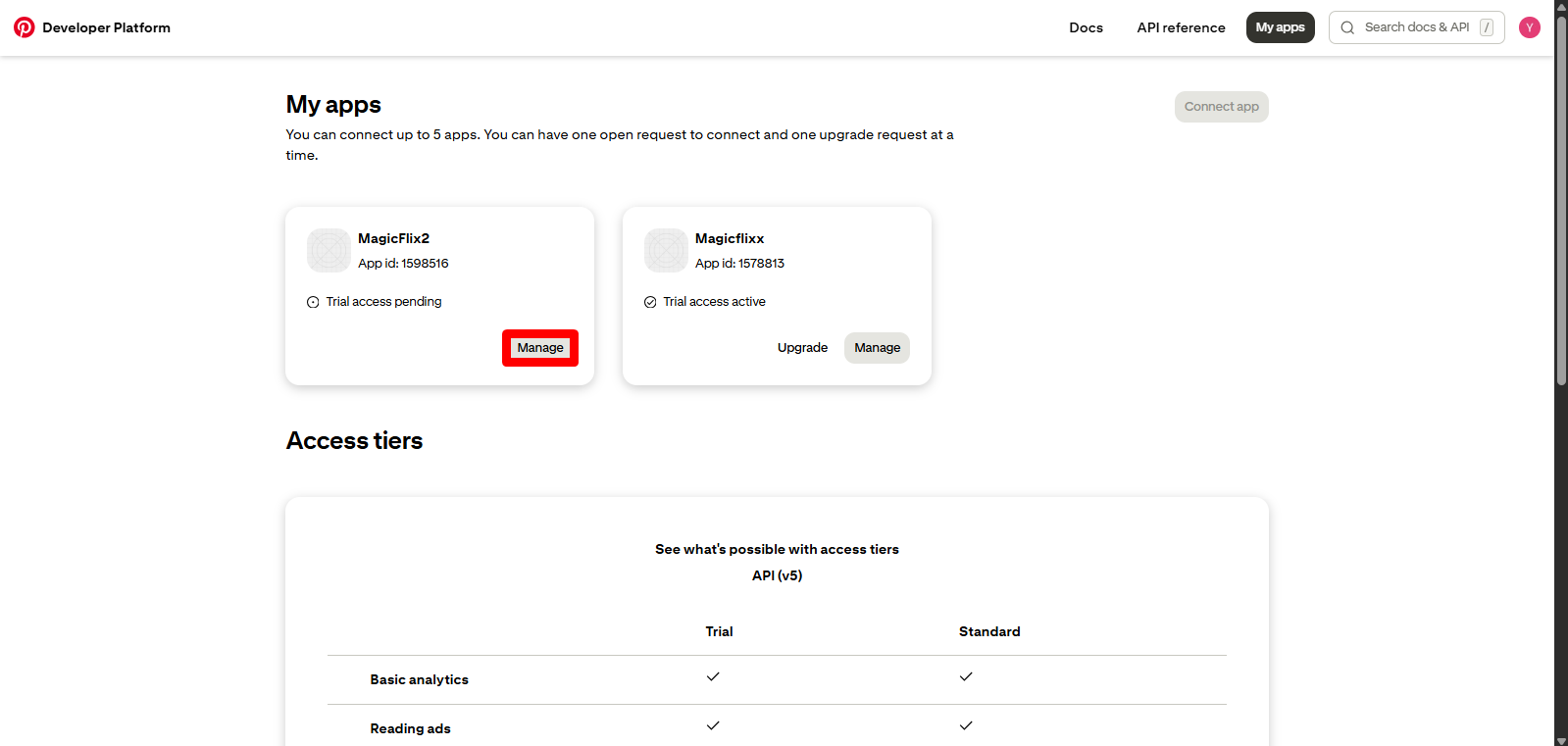The width and height of the screenshot is (1568, 746).
Task: Click the Connect app button
Action: click(x=1221, y=107)
